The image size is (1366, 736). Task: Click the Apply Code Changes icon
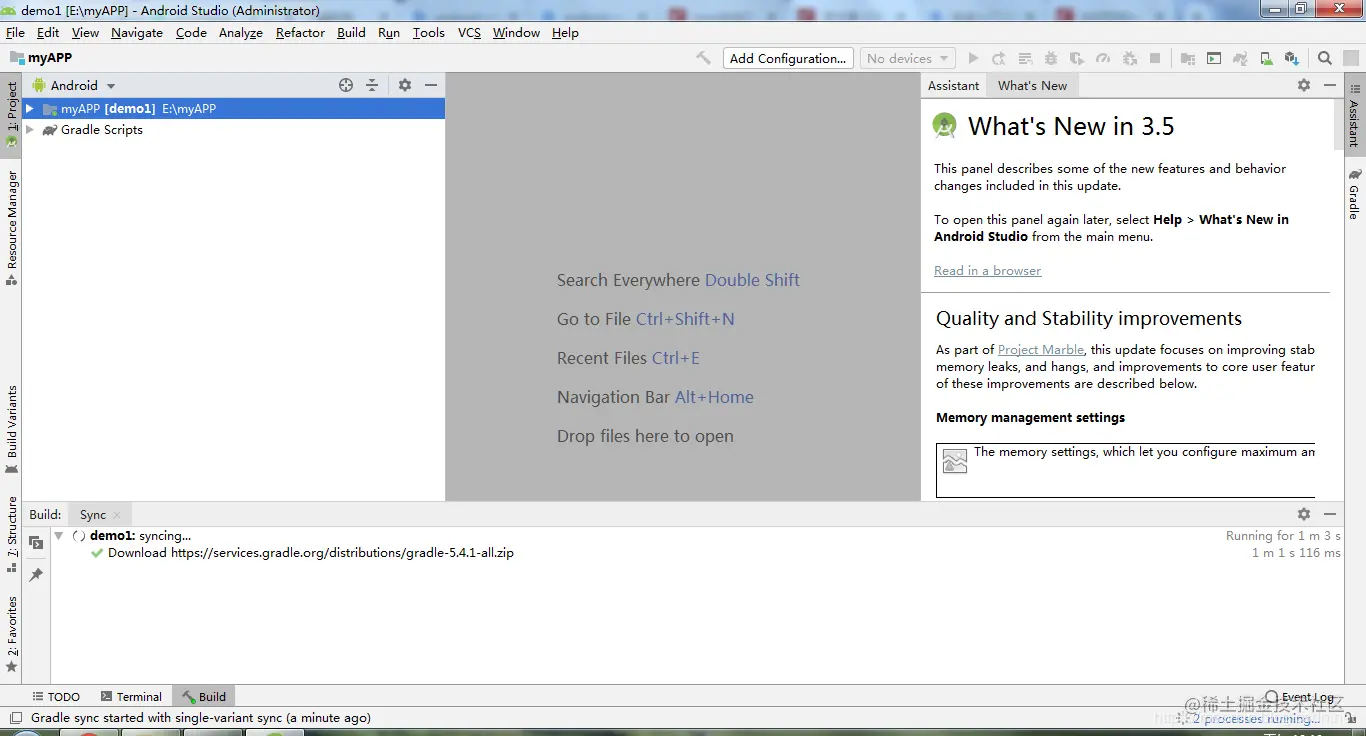(x=1025, y=58)
